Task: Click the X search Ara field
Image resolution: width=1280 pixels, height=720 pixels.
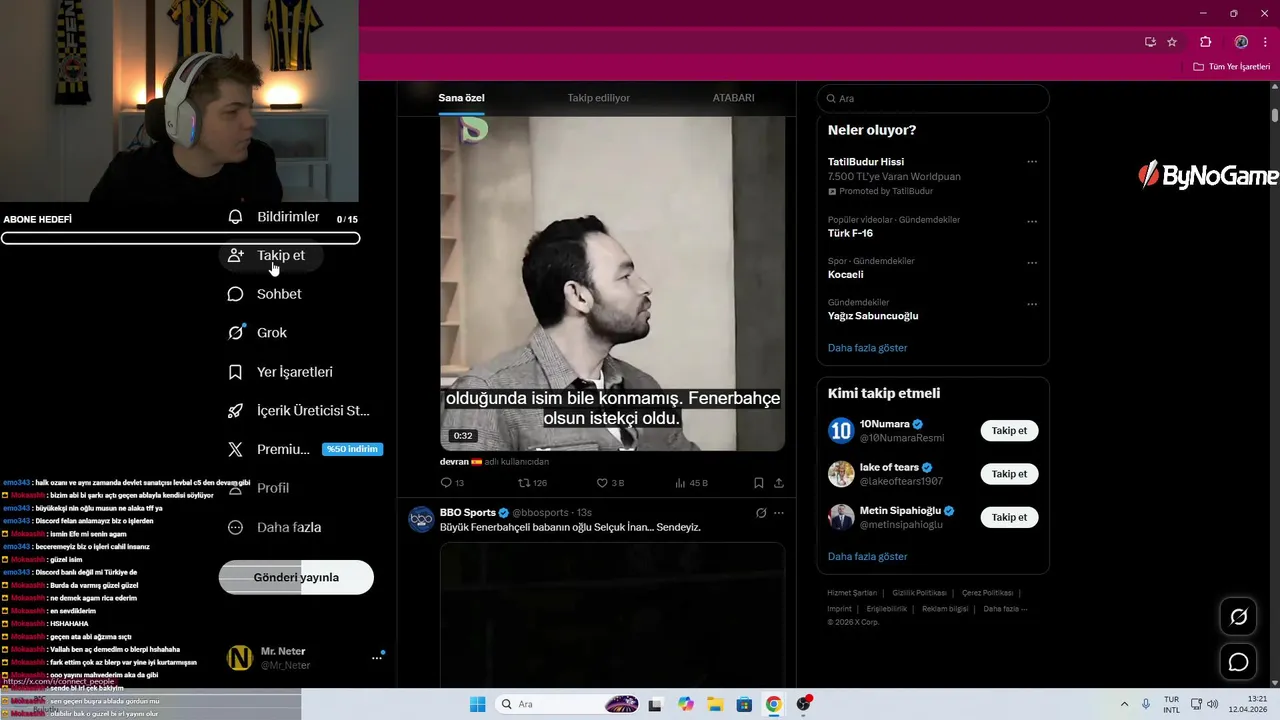Action: 933,98
